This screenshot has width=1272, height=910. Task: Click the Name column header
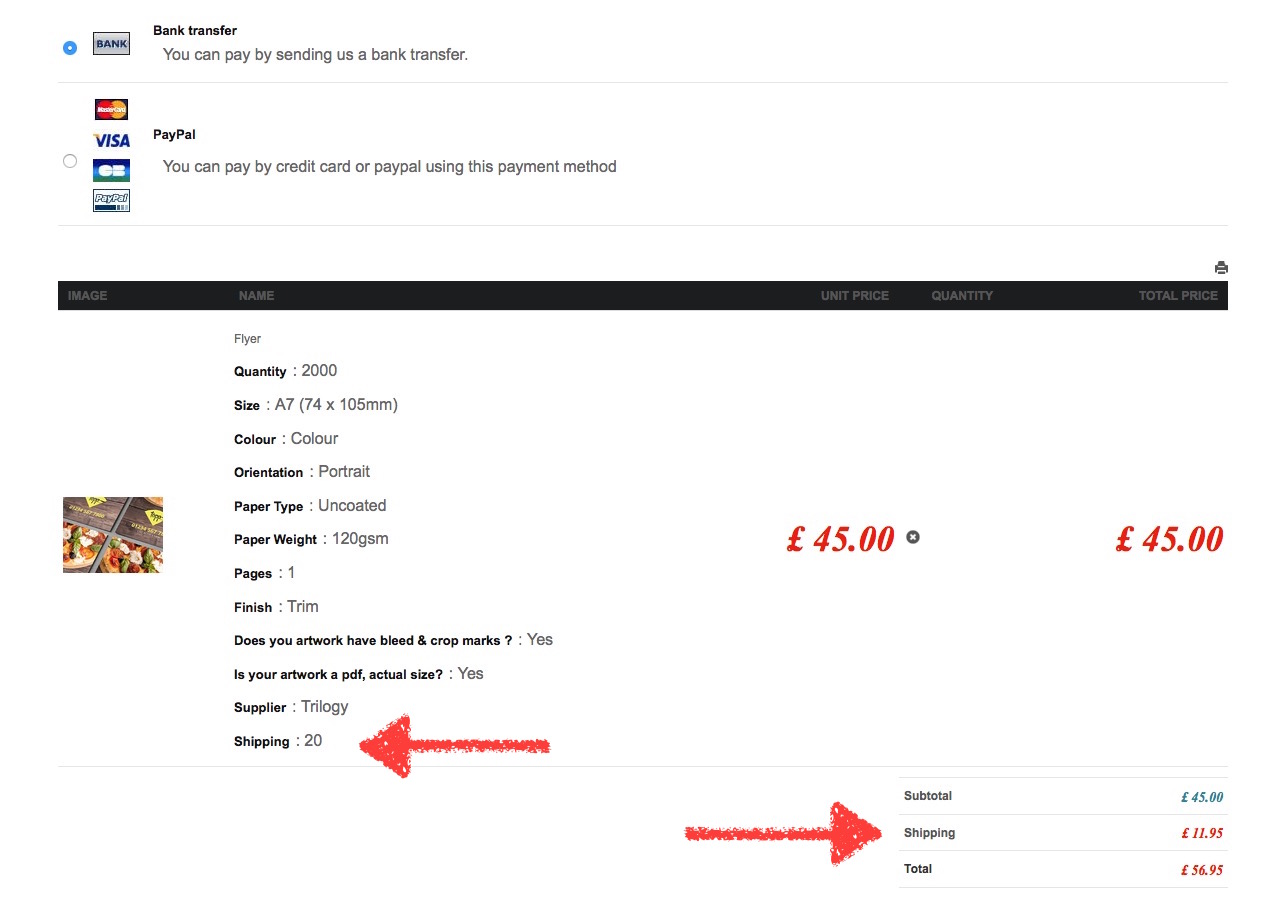(x=256, y=296)
